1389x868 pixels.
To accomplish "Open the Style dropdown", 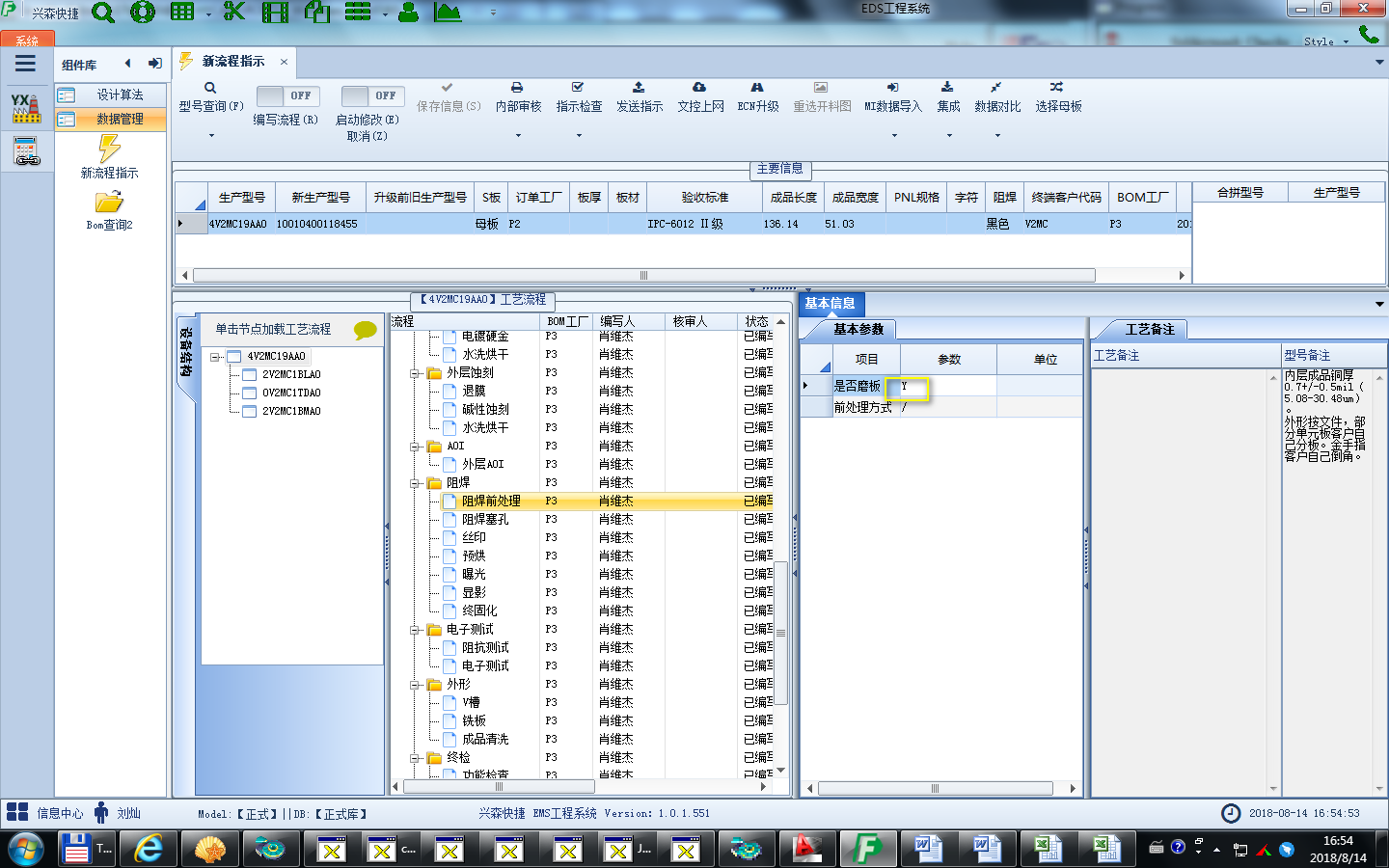I will tap(1326, 41).
